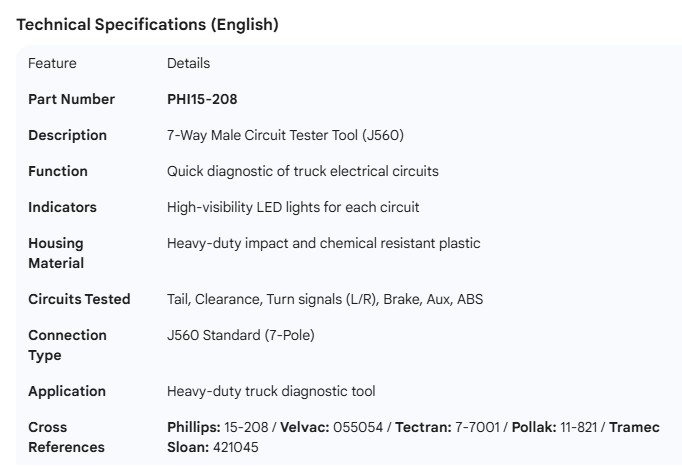This screenshot has height=466, width=682.
Task: Select the Connection Type row label
Action: tap(67, 345)
